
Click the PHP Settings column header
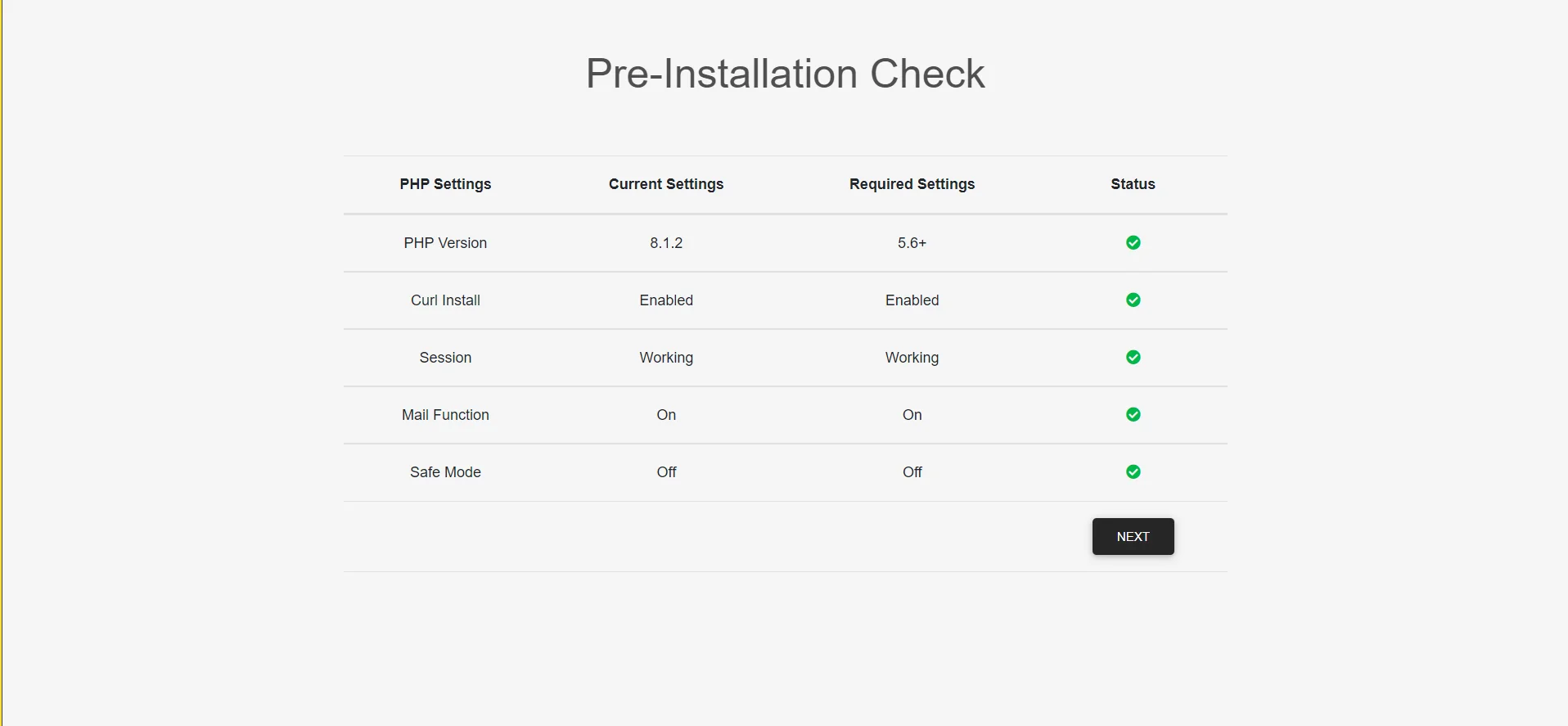click(445, 184)
